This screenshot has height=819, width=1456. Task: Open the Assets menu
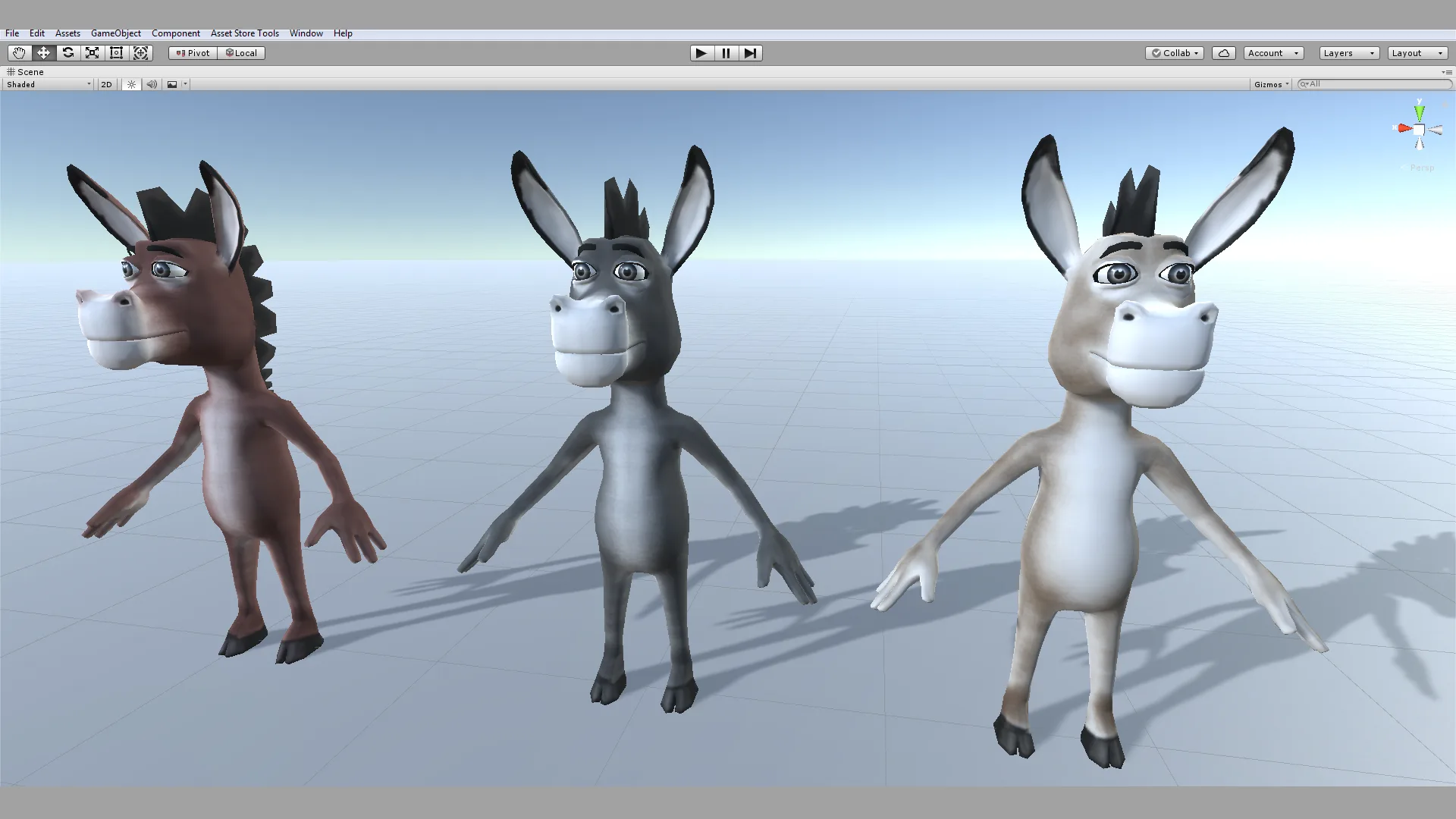[67, 33]
